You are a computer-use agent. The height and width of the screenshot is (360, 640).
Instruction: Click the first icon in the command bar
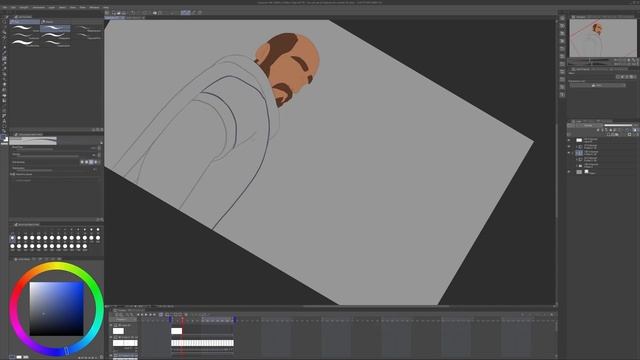[x=107, y=13]
